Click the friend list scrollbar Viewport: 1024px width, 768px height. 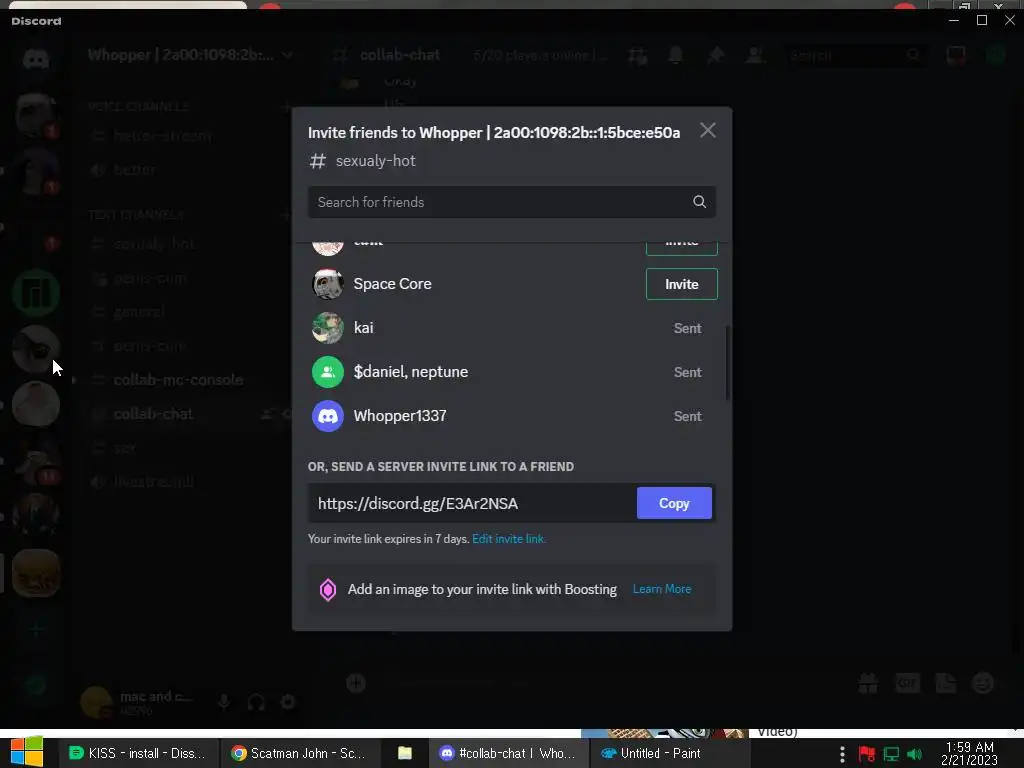[728, 362]
